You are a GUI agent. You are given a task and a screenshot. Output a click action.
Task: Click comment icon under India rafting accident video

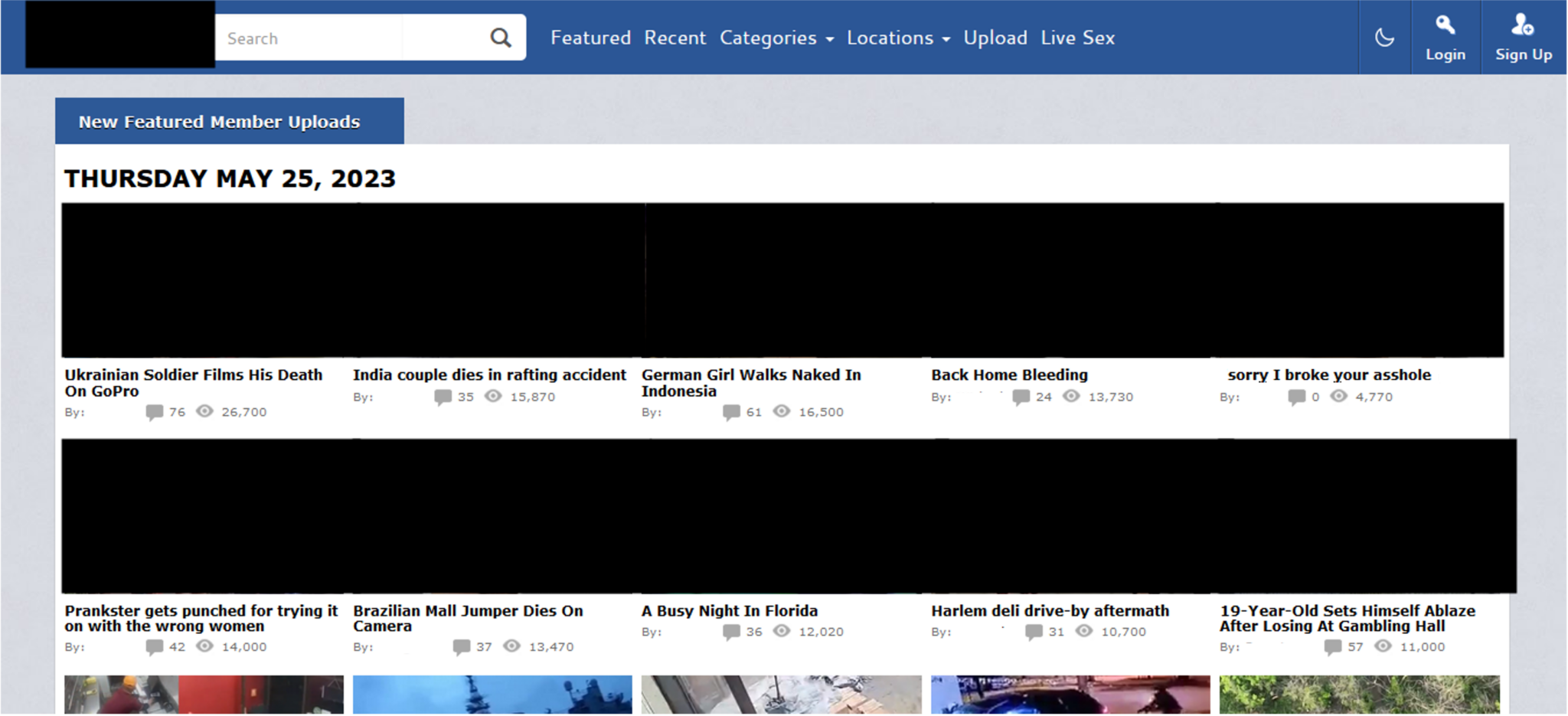click(x=443, y=397)
